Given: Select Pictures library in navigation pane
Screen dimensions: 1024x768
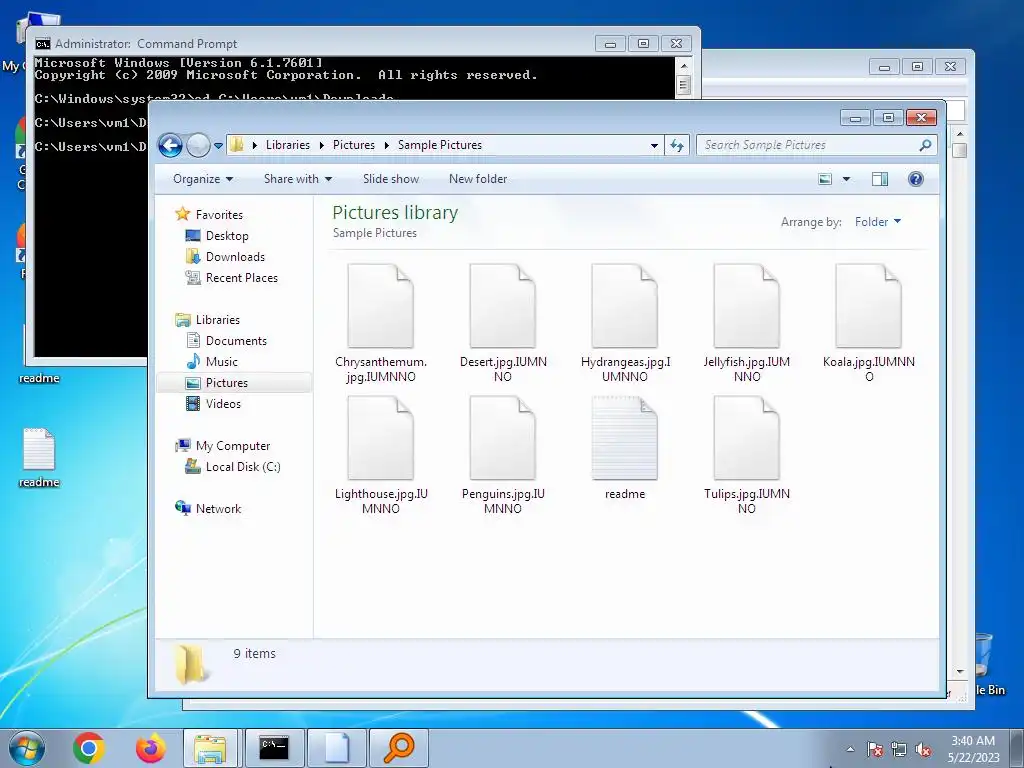Looking at the screenshot, I should 227,383.
